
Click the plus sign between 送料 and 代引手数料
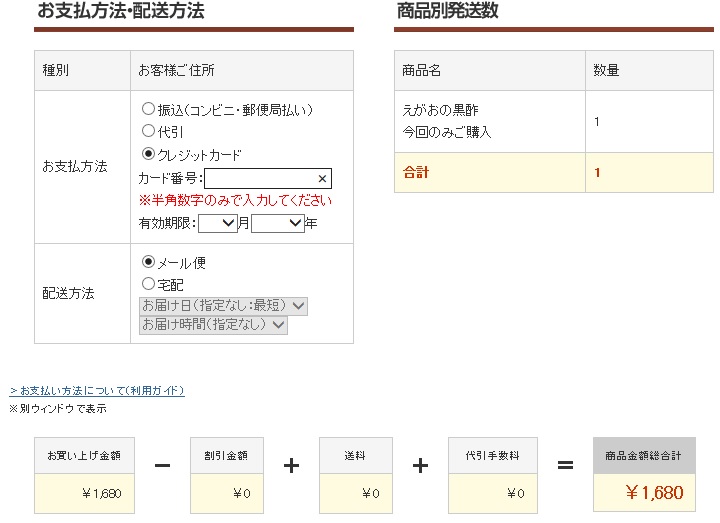point(420,466)
